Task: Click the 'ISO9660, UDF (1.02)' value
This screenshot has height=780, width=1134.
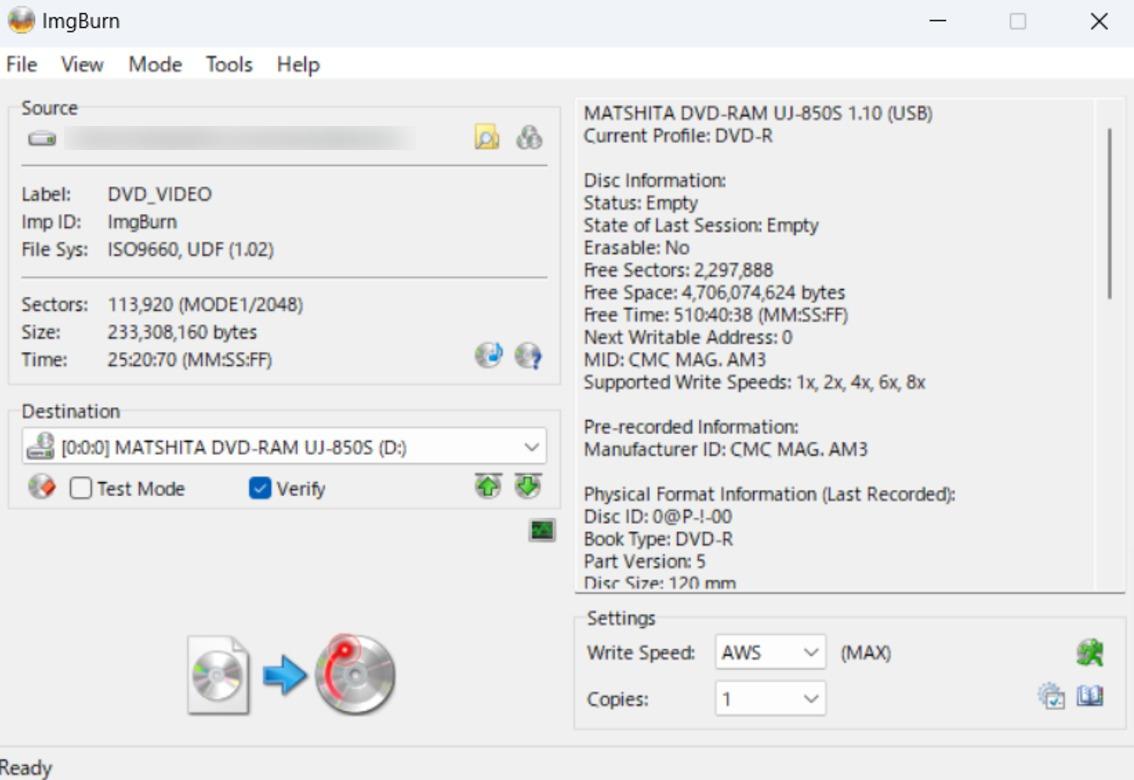Action: point(191,249)
